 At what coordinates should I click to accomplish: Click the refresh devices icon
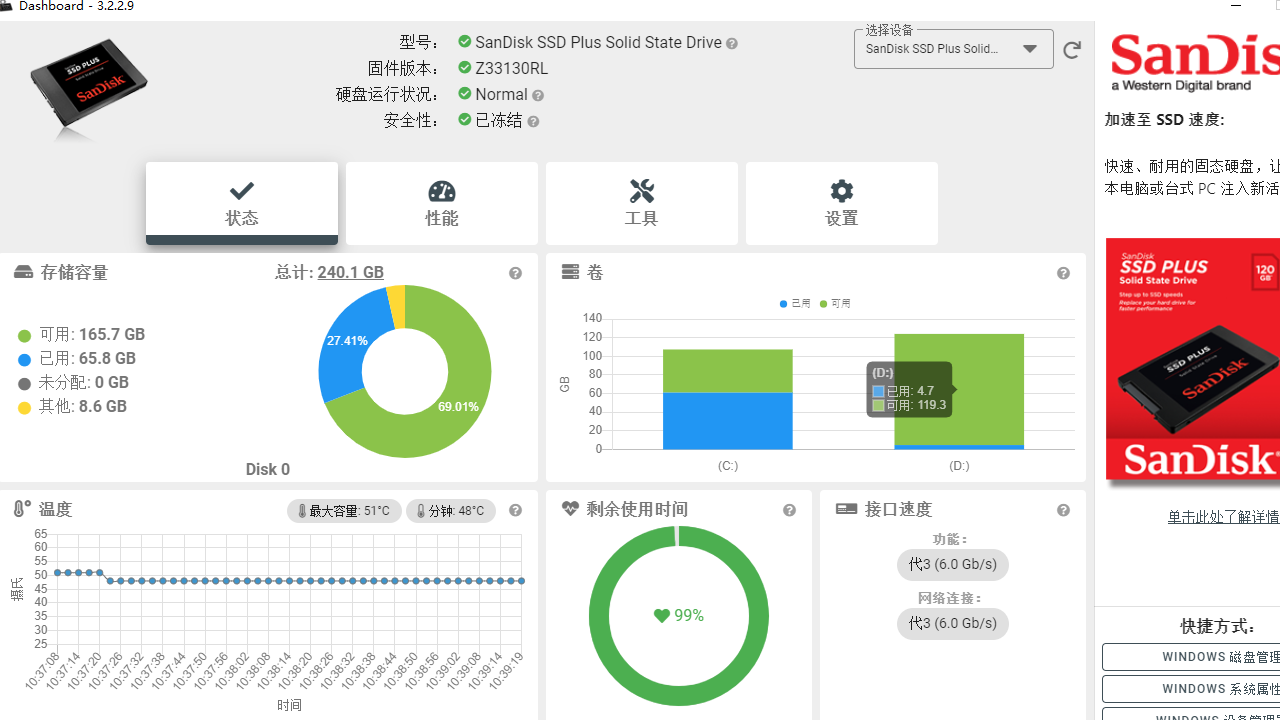tap(1072, 50)
